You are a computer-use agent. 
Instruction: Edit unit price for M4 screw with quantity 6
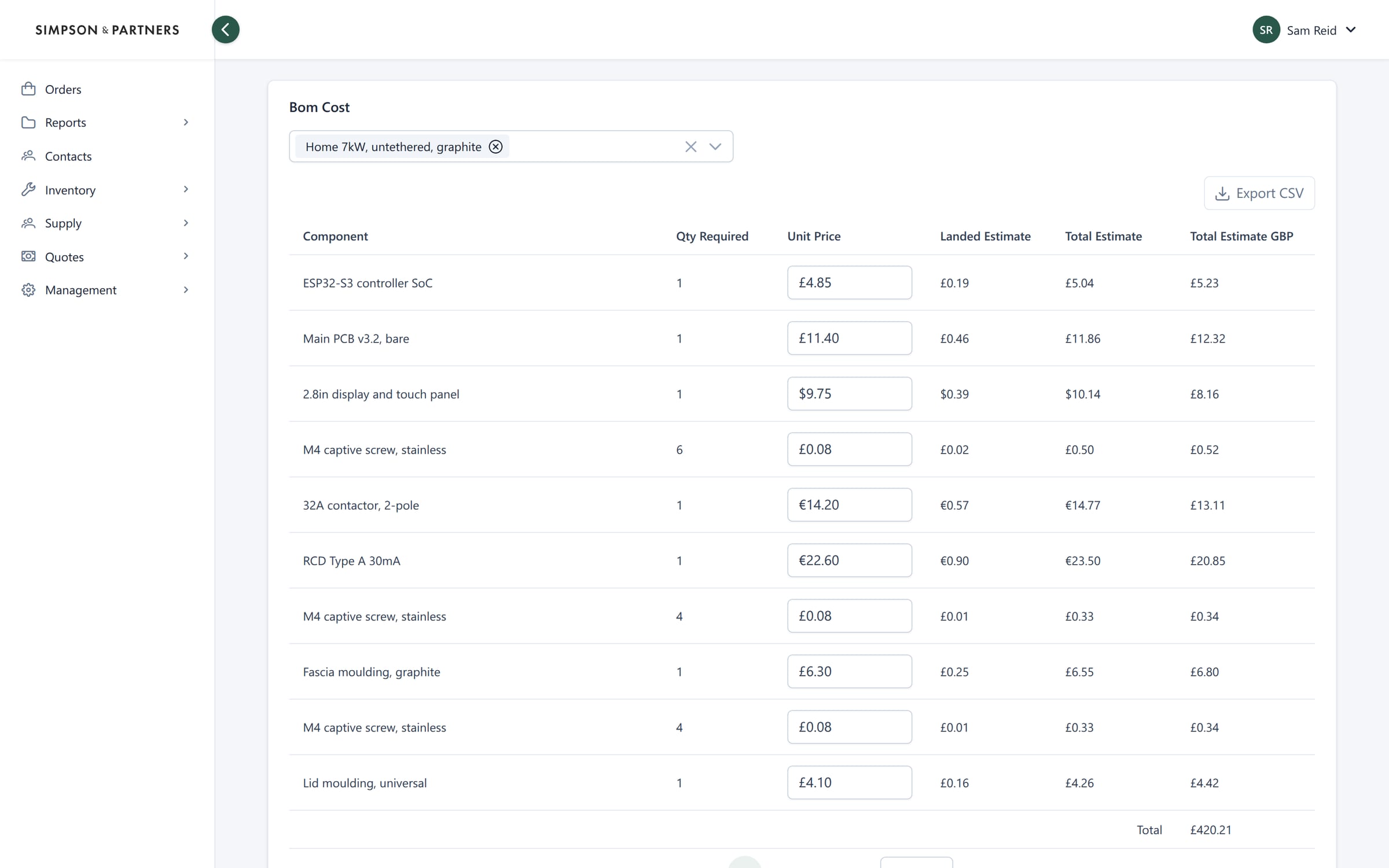(x=850, y=449)
